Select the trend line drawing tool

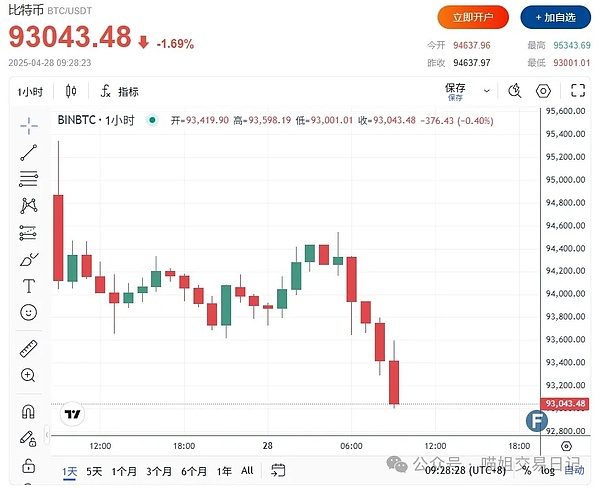click(28, 153)
